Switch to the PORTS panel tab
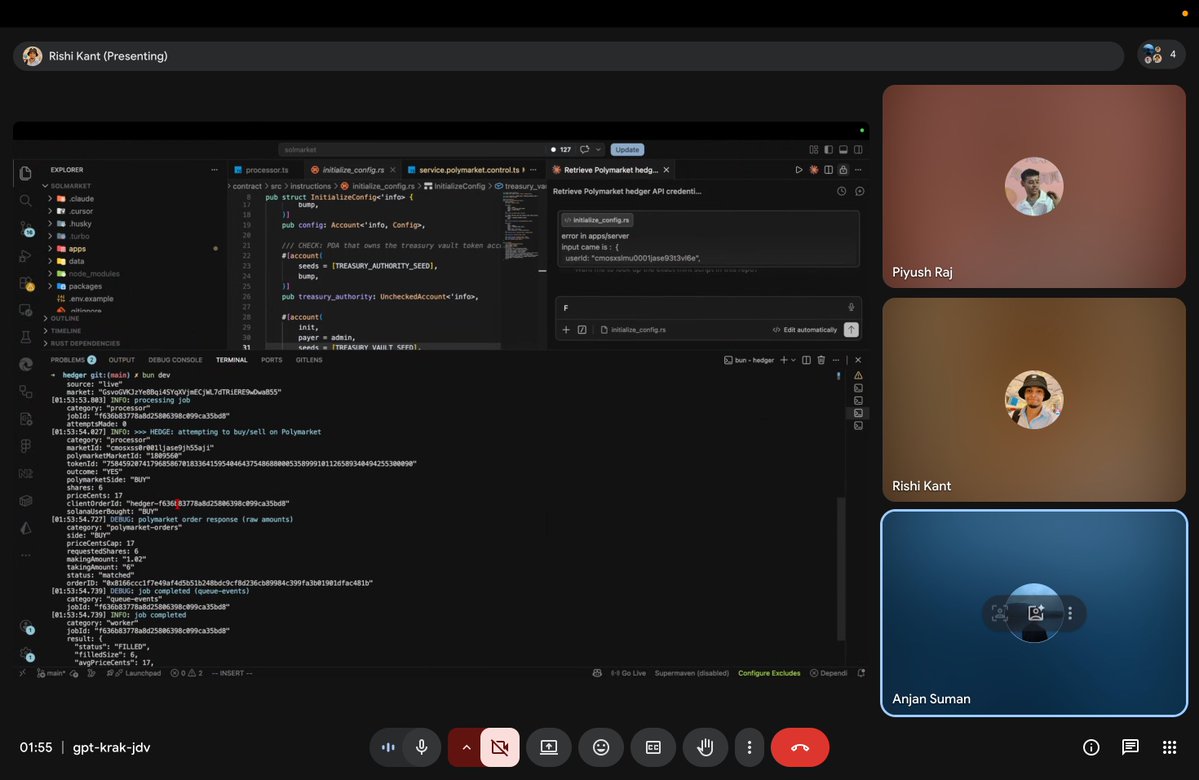The image size is (1199, 780). point(271,359)
